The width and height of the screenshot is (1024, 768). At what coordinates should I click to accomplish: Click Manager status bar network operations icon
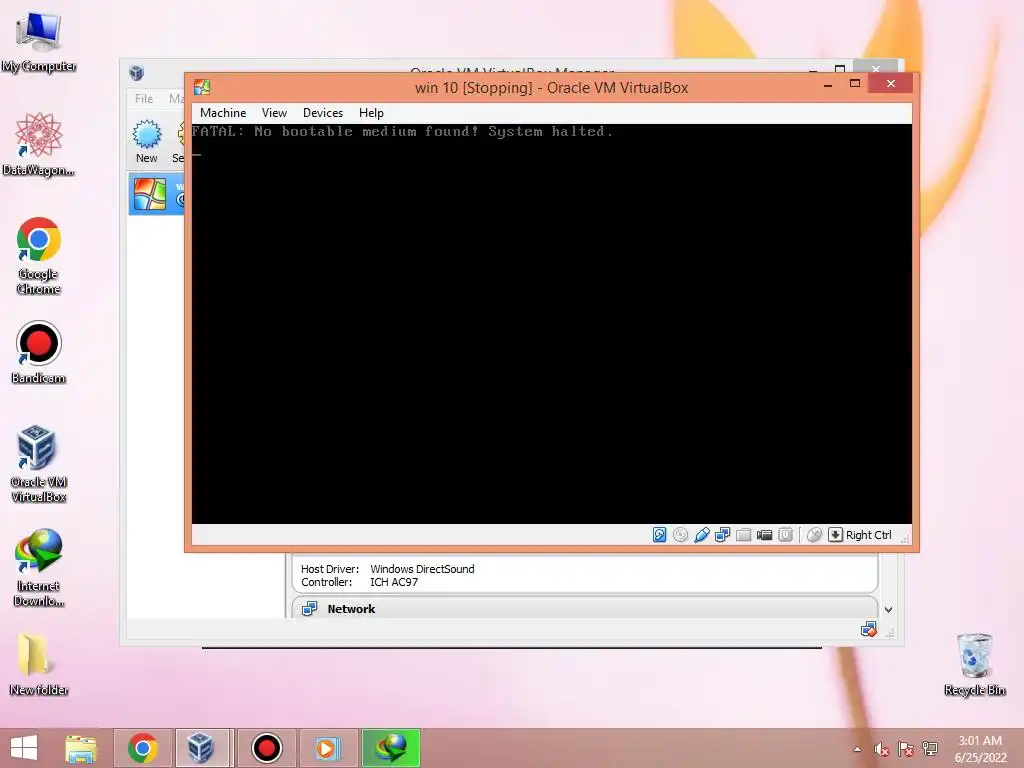click(869, 630)
